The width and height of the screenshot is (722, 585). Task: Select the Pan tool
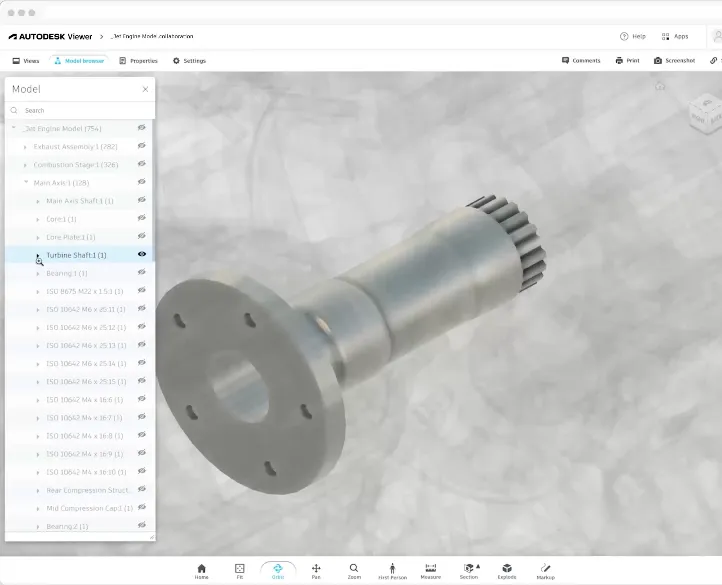pyautogui.click(x=316, y=571)
